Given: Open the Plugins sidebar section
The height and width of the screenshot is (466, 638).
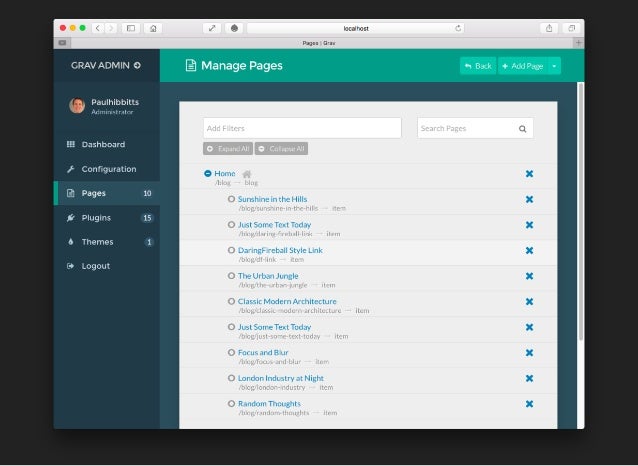Looking at the screenshot, I should click(x=107, y=218).
